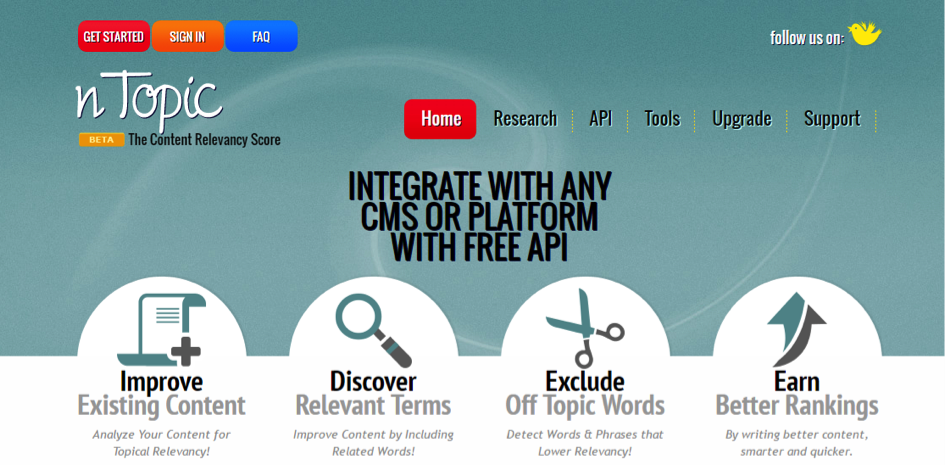Click the scissors Exclude icon
Viewport: 945px width, 465px height.
click(584, 328)
